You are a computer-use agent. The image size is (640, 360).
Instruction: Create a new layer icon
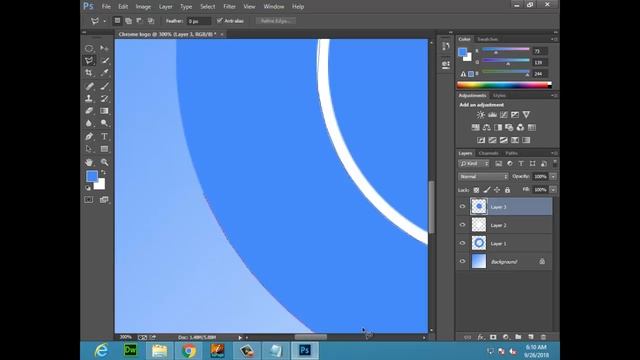pyautogui.click(x=531, y=337)
